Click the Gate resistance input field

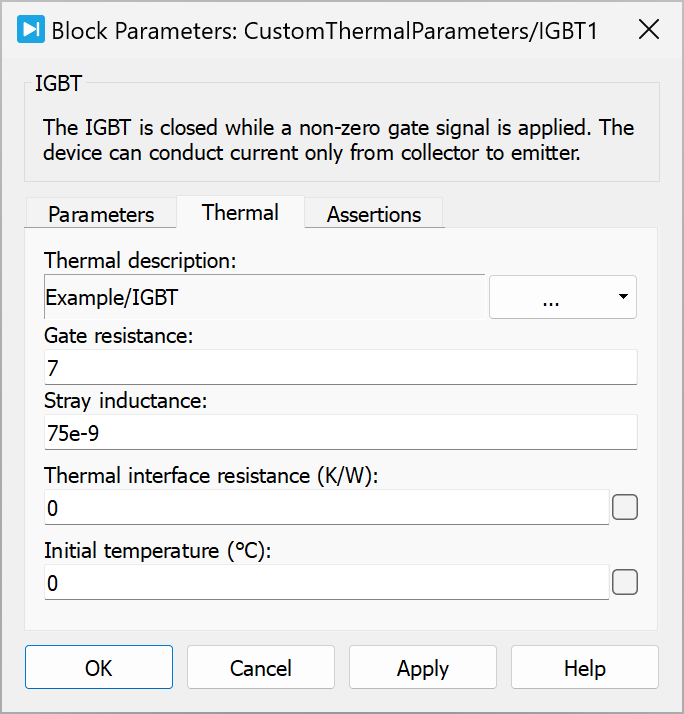340,367
